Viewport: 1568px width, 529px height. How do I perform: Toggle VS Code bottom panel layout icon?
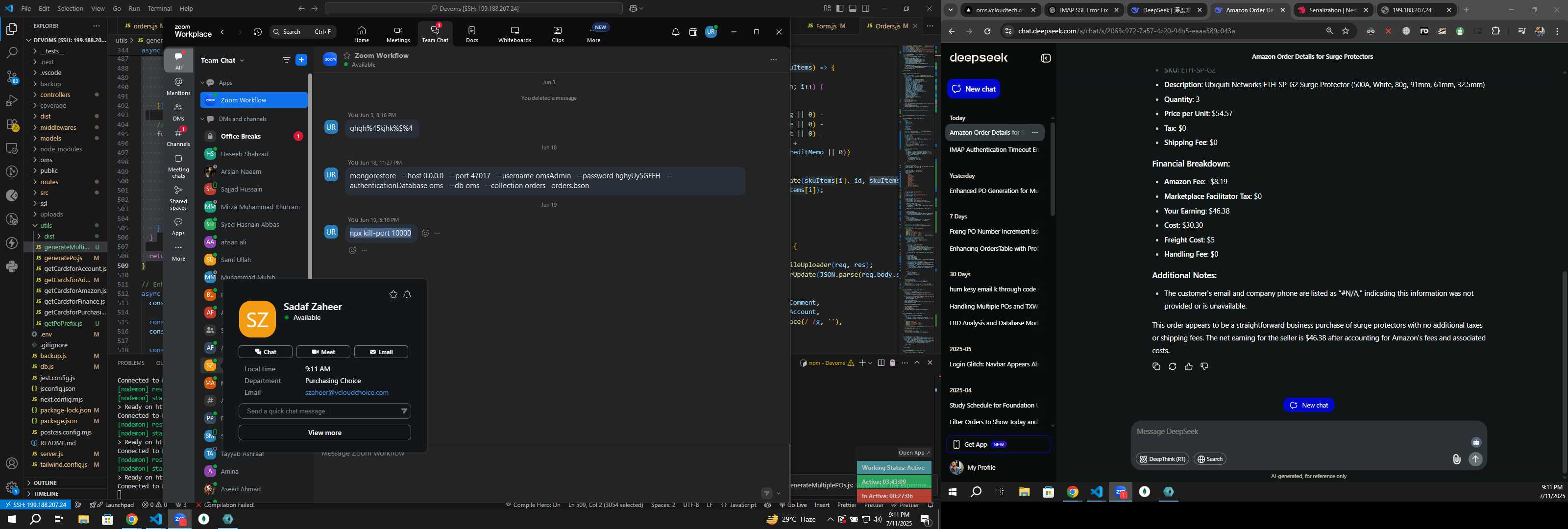tap(853, 8)
